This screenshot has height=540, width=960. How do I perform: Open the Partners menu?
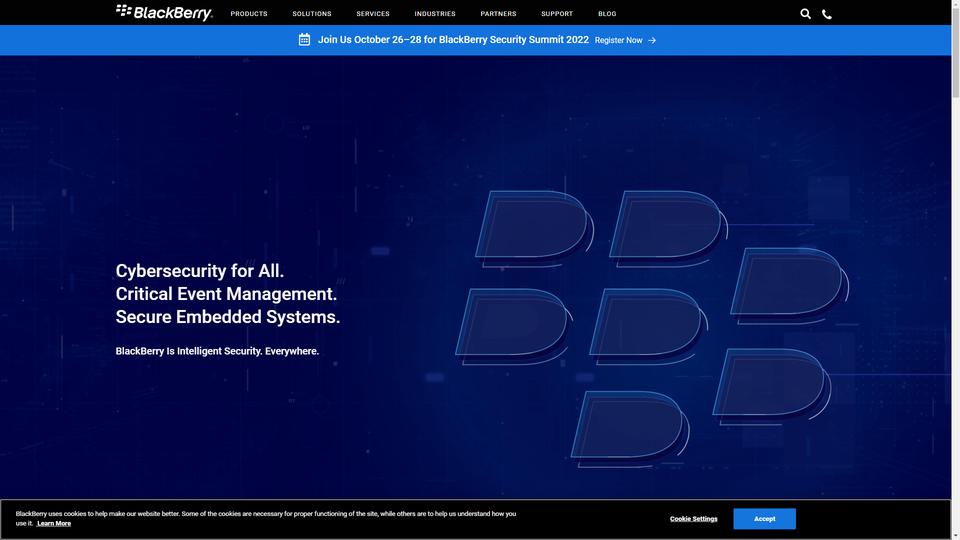498,13
